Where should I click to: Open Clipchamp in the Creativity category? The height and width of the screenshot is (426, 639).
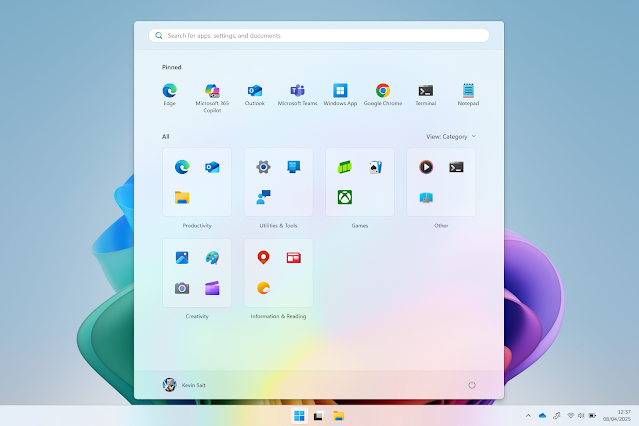pos(212,288)
